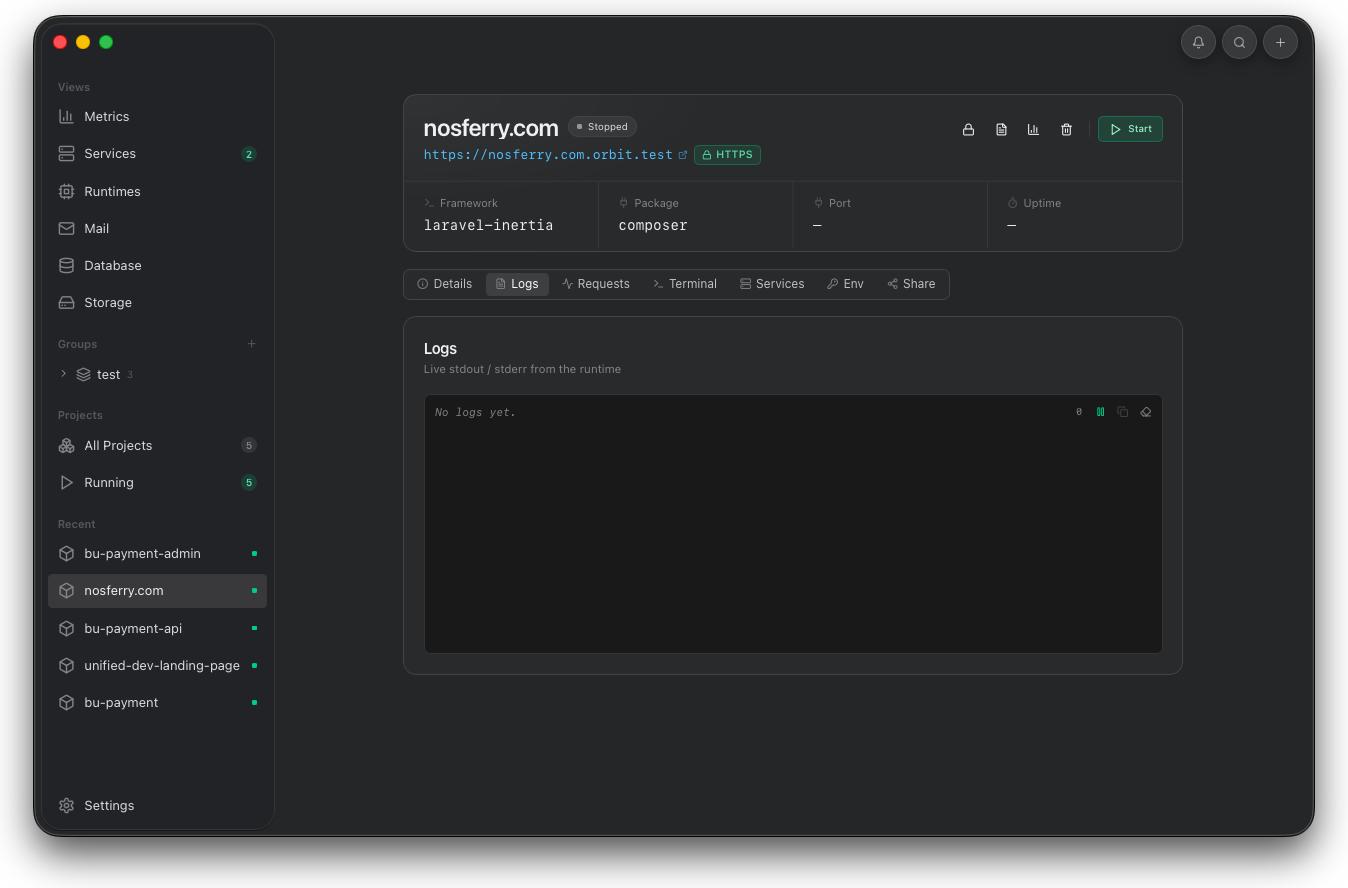Click the Running count badge
The image size is (1348, 888).
[x=249, y=482]
